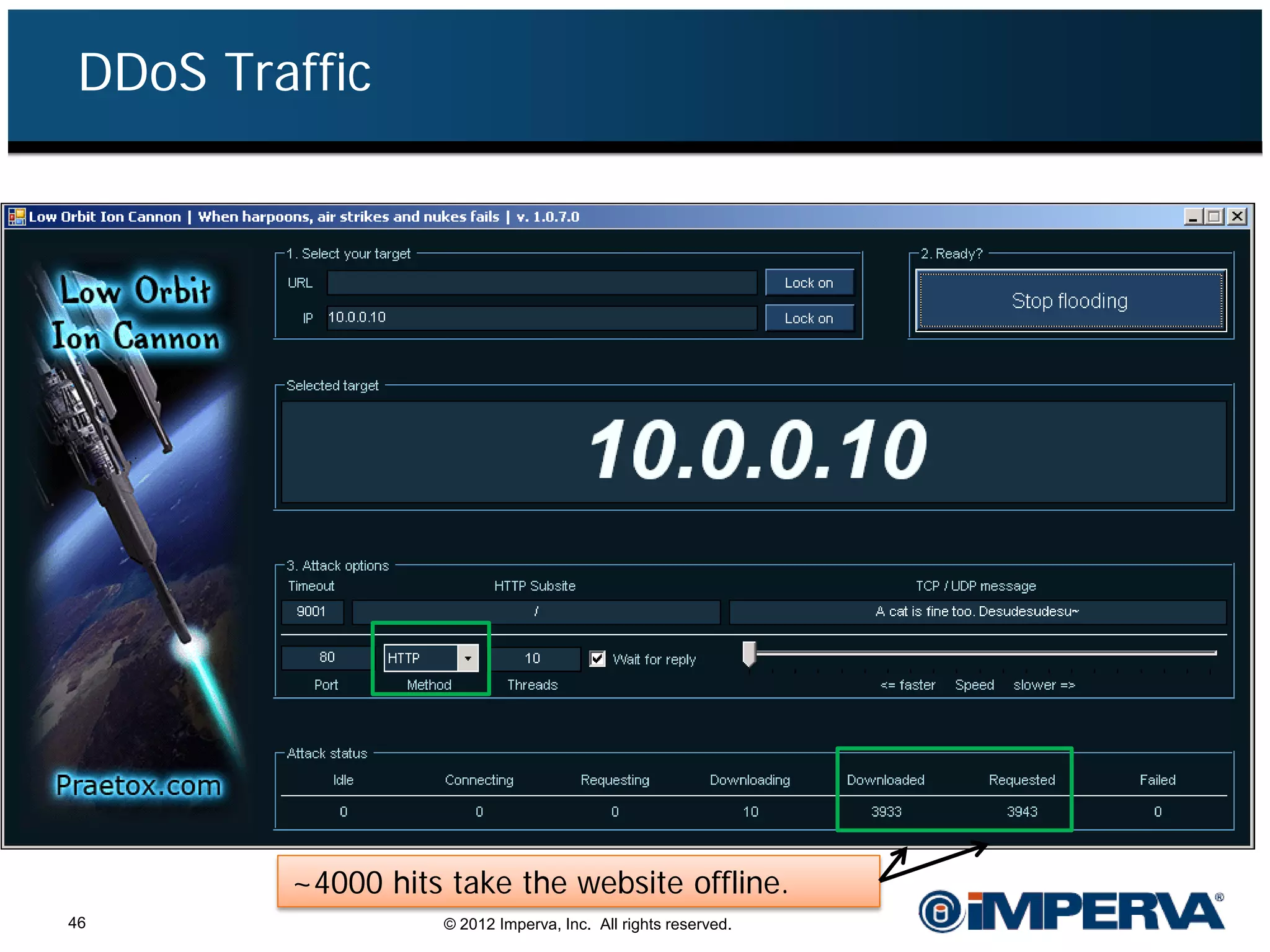
Task: Click the Stop flooding button
Action: coord(1070,301)
